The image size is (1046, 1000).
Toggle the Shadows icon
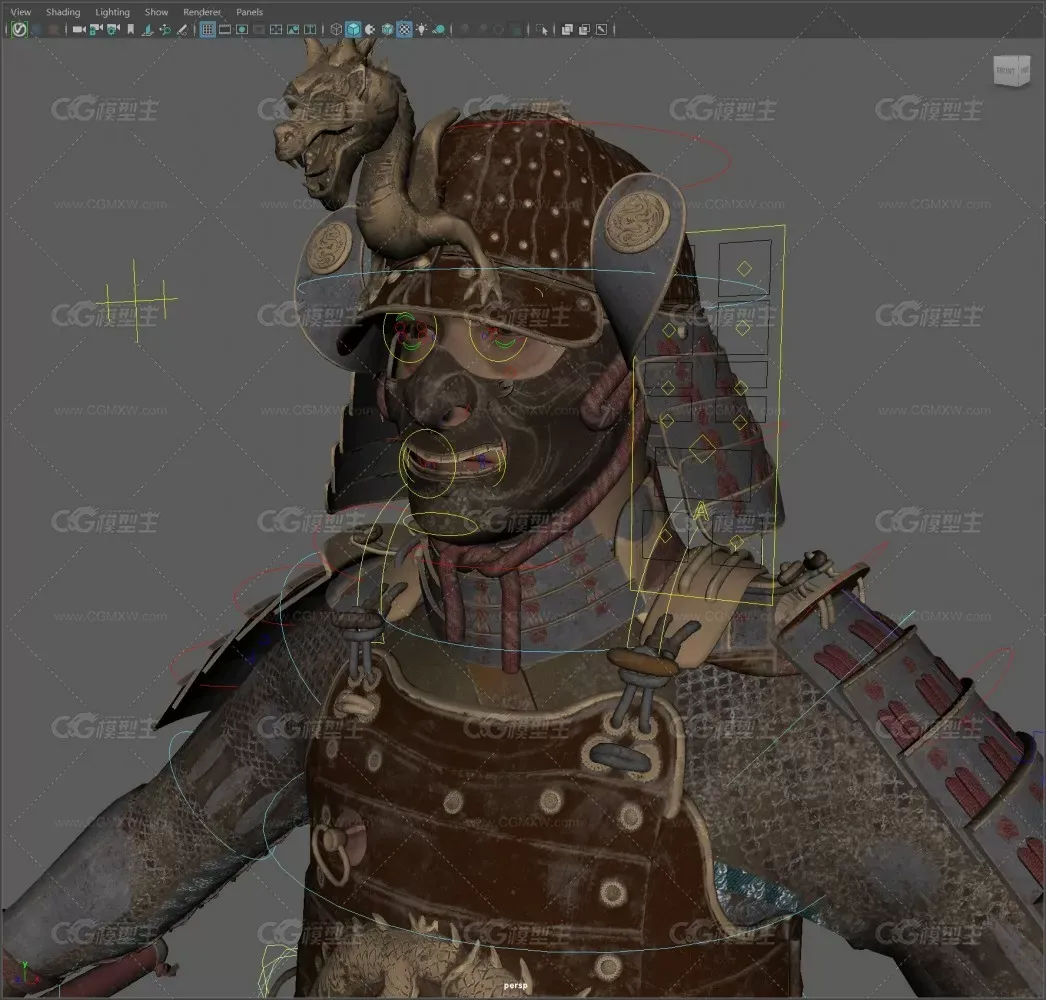(x=439, y=29)
